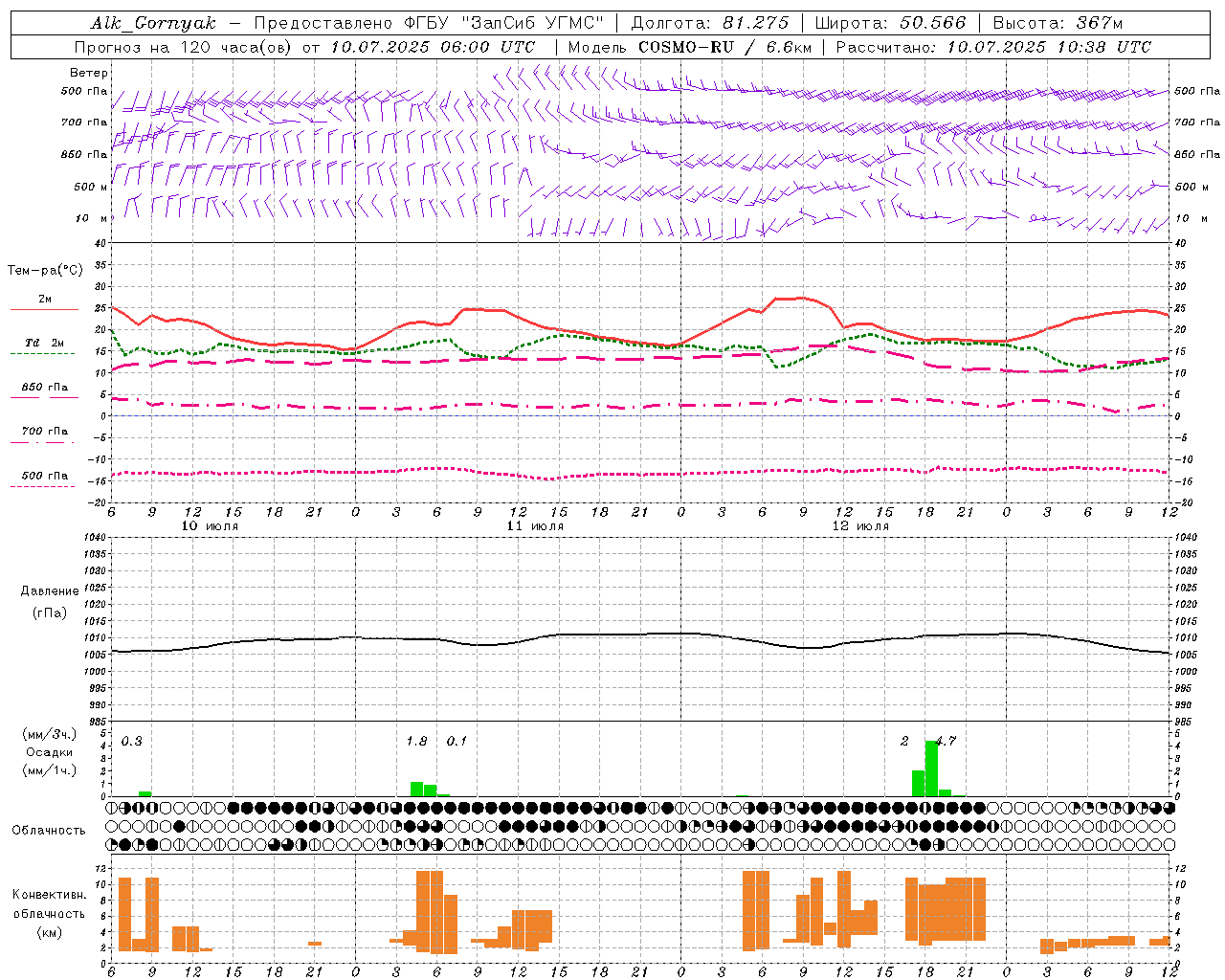Click the 'Осадки' precipitation label
This screenshot has width=1225, height=980.
pos(49,752)
